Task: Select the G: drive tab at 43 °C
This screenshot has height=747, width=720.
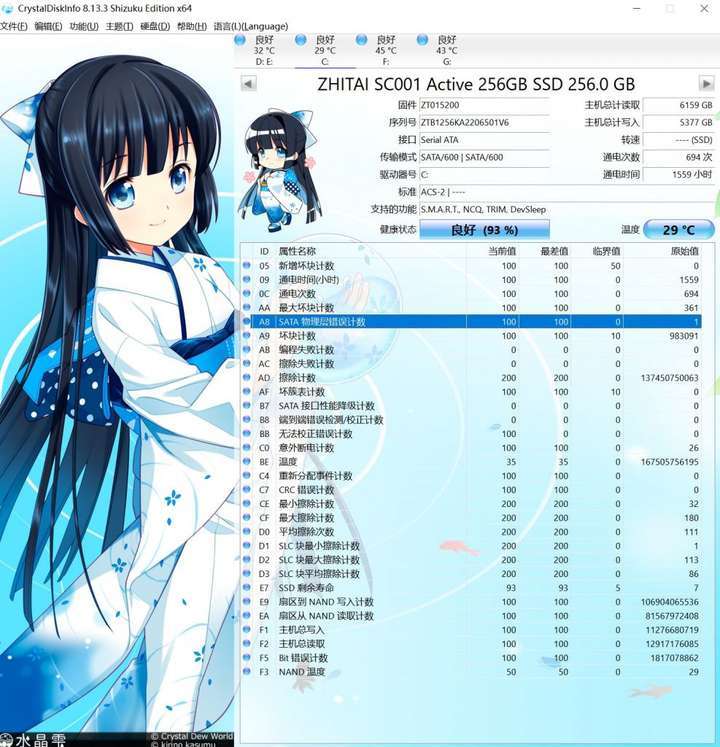Action: click(x=446, y=50)
